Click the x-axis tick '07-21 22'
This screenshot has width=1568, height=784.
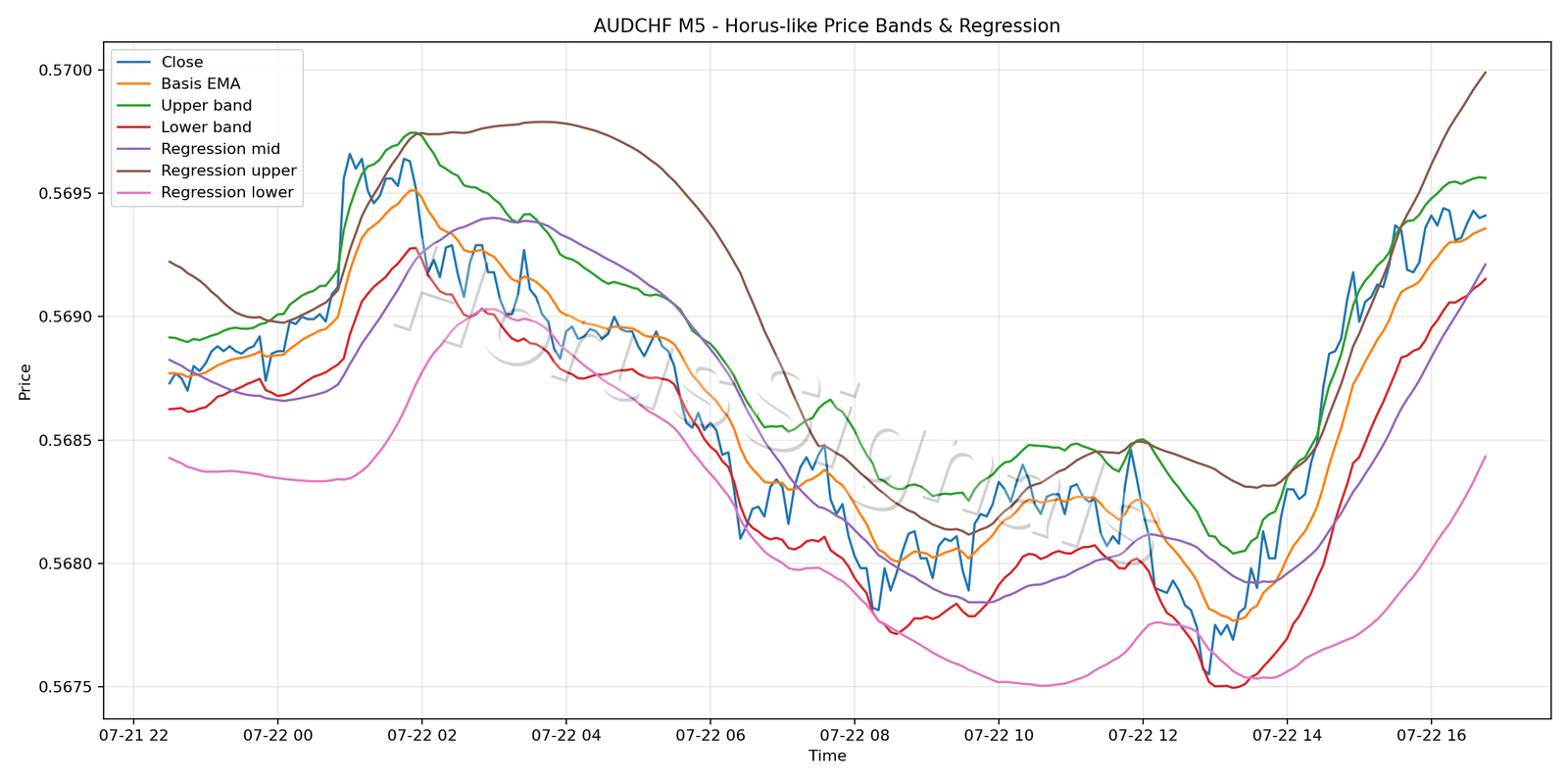tap(133, 734)
